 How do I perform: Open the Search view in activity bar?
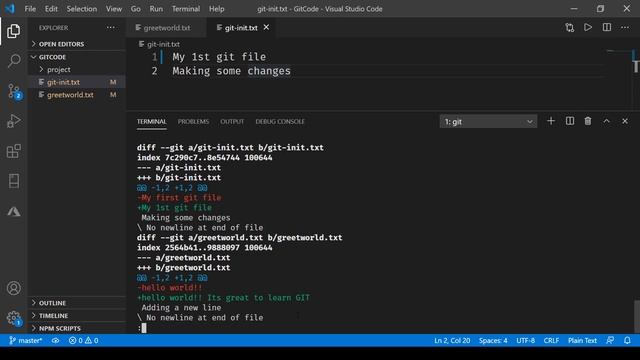coord(14,61)
